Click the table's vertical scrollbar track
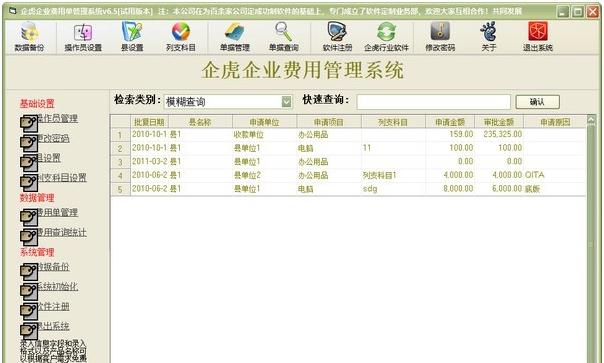 click(x=591, y=243)
